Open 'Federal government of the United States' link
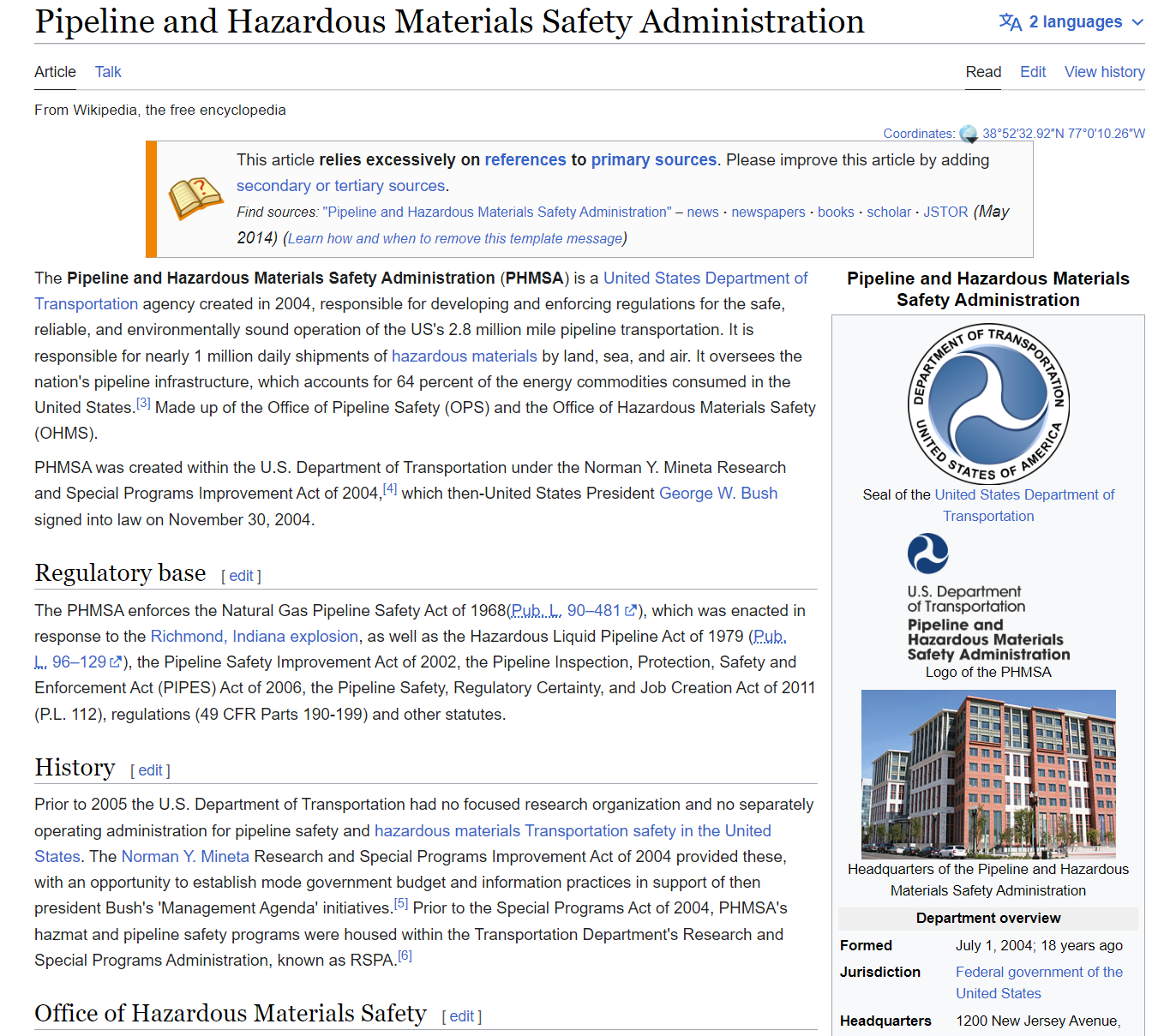1176x1036 pixels. [x=1039, y=983]
